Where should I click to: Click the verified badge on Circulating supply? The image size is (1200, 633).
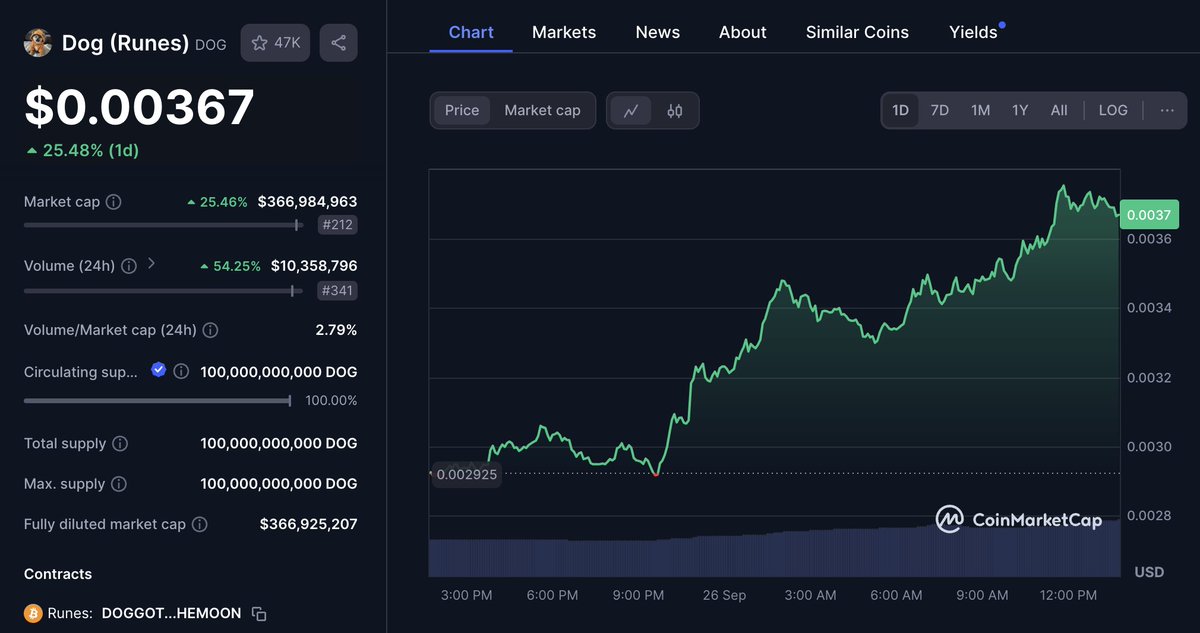click(x=158, y=370)
